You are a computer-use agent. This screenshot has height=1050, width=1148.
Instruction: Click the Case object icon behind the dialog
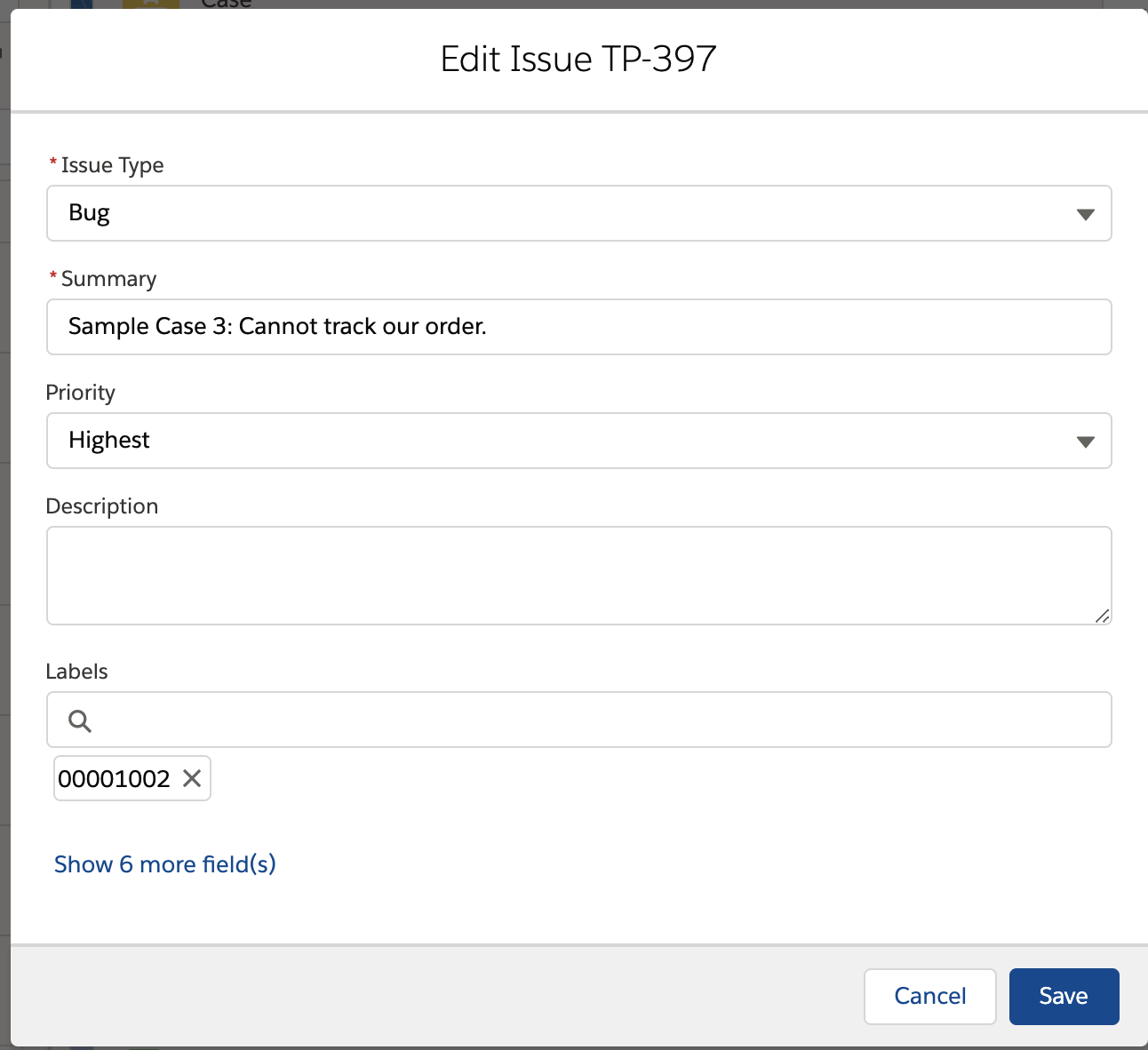(149, 4)
